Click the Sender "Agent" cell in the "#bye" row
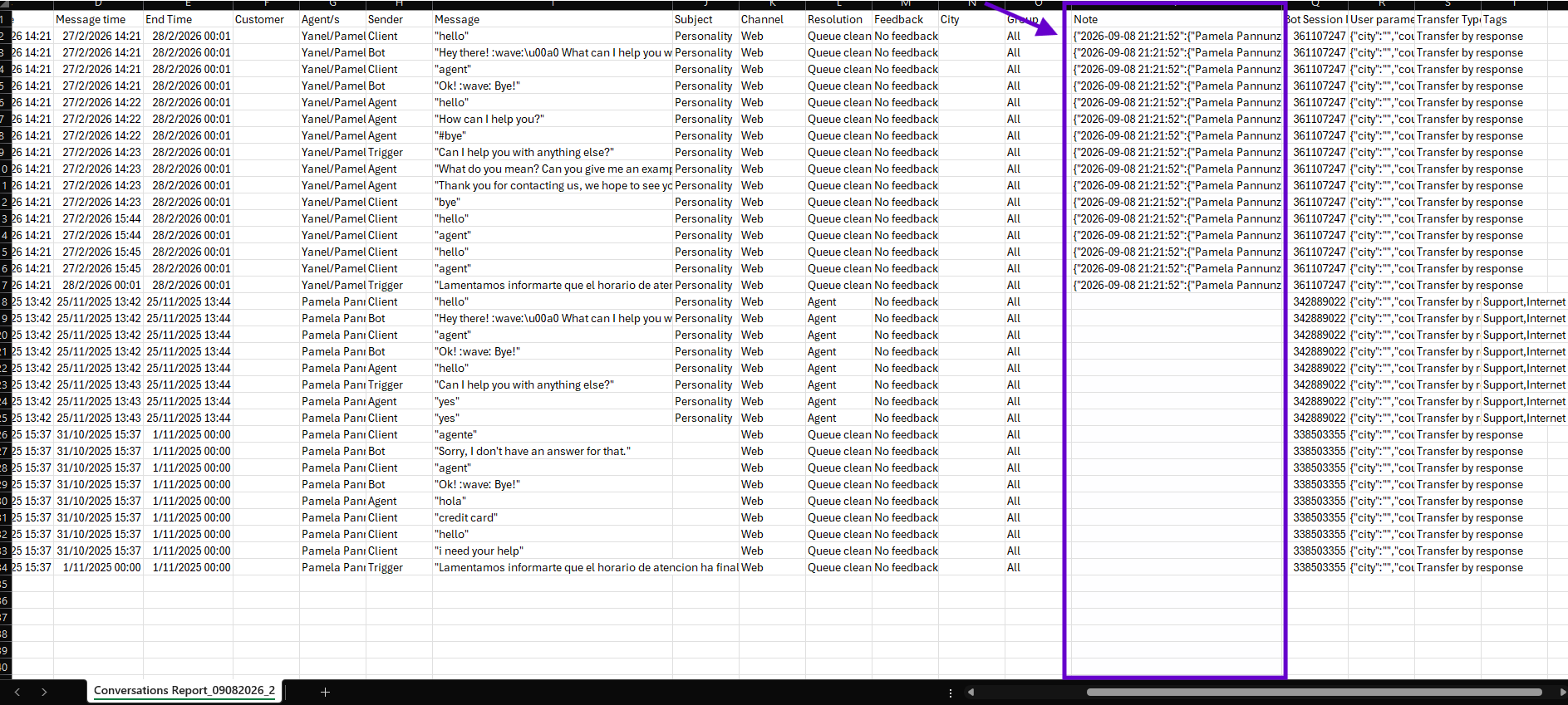The height and width of the screenshot is (705, 1568). (399, 135)
